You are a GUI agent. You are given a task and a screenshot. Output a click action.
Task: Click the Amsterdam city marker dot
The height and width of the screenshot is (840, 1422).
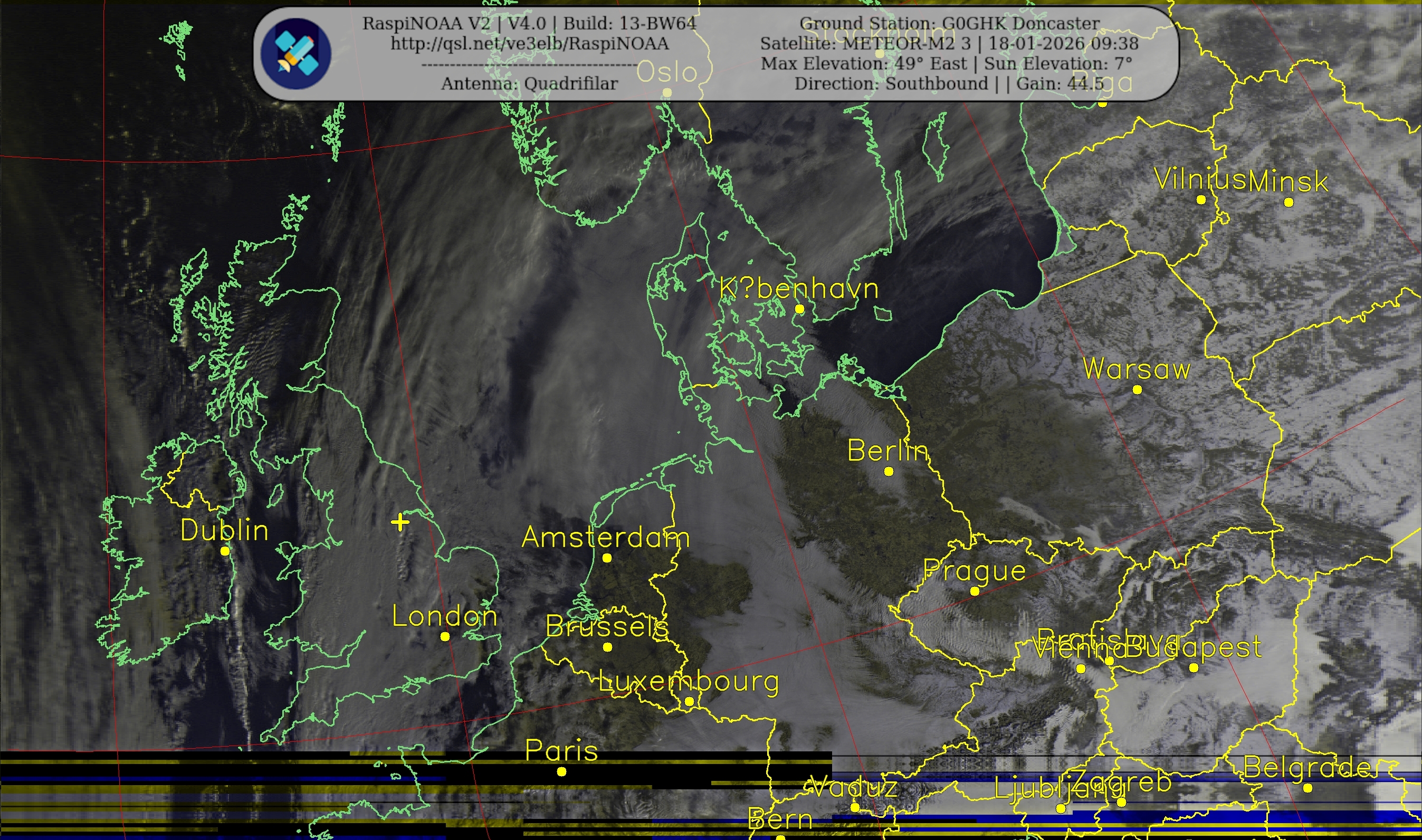click(x=607, y=558)
